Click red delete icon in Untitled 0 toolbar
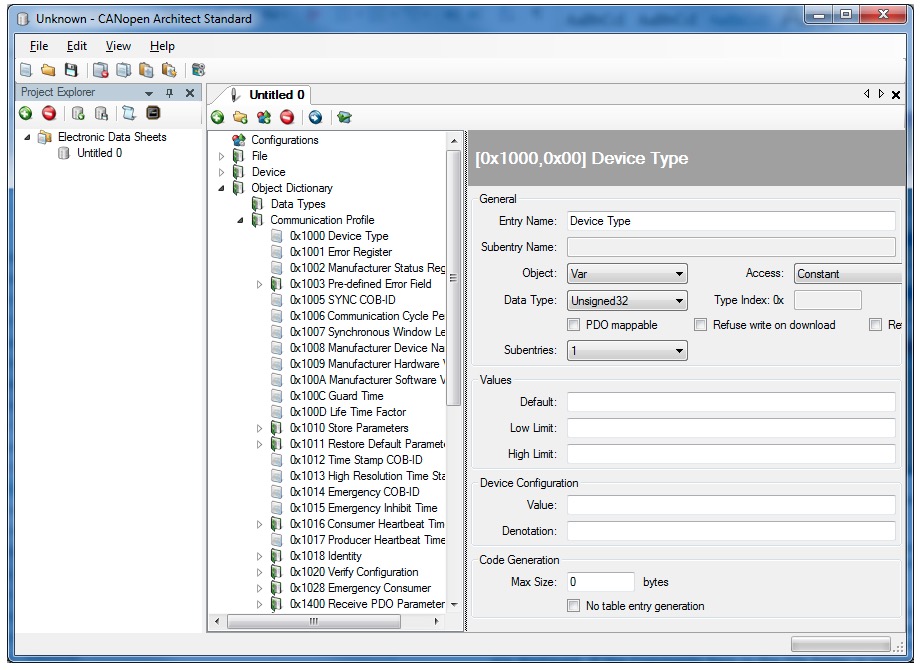 click(286, 118)
